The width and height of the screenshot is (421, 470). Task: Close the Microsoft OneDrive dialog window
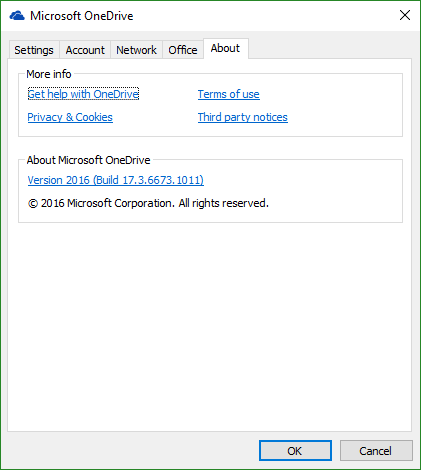click(x=405, y=15)
